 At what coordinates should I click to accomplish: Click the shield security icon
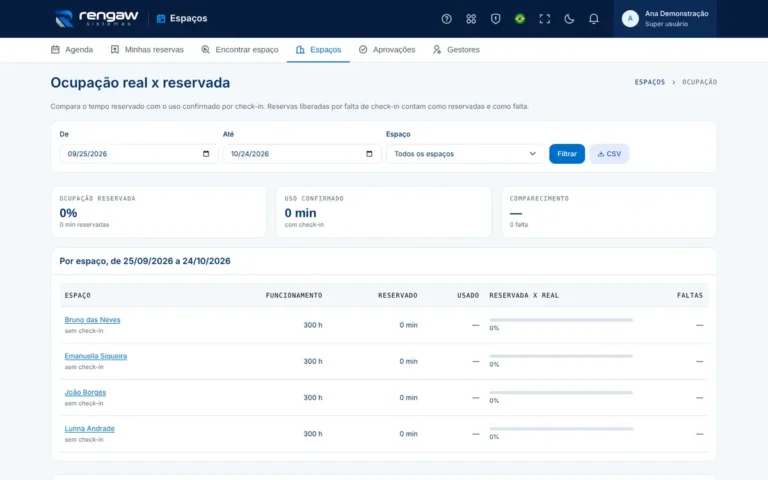tap(495, 19)
